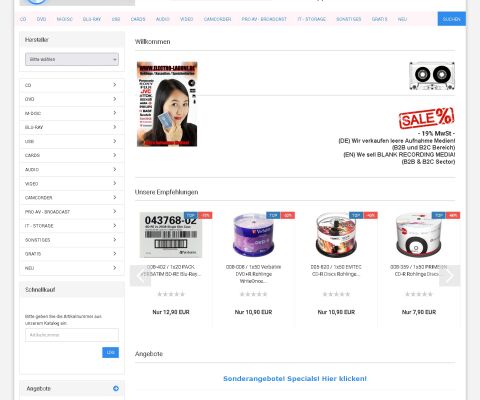The width and height of the screenshot is (480, 400).
Task: Select the SONSTIGES label in sidebar list
Action: coord(37,240)
